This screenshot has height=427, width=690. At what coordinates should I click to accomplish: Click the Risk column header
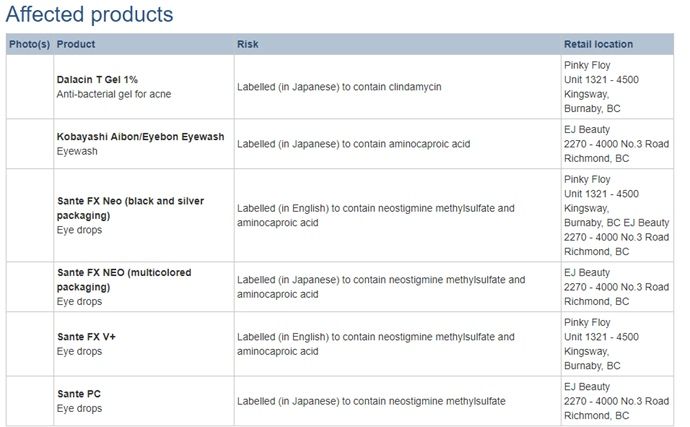(248, 44)
